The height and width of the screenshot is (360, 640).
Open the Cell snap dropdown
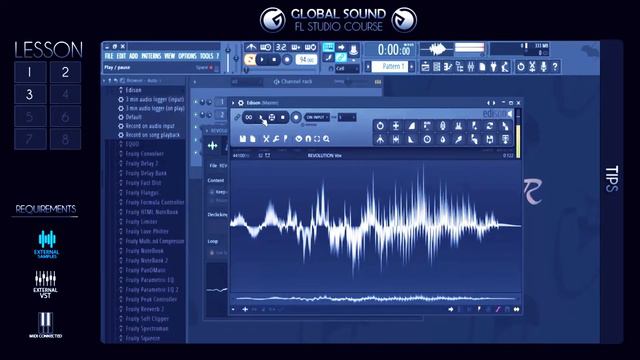pyautogui.click(x=347, y=69)
